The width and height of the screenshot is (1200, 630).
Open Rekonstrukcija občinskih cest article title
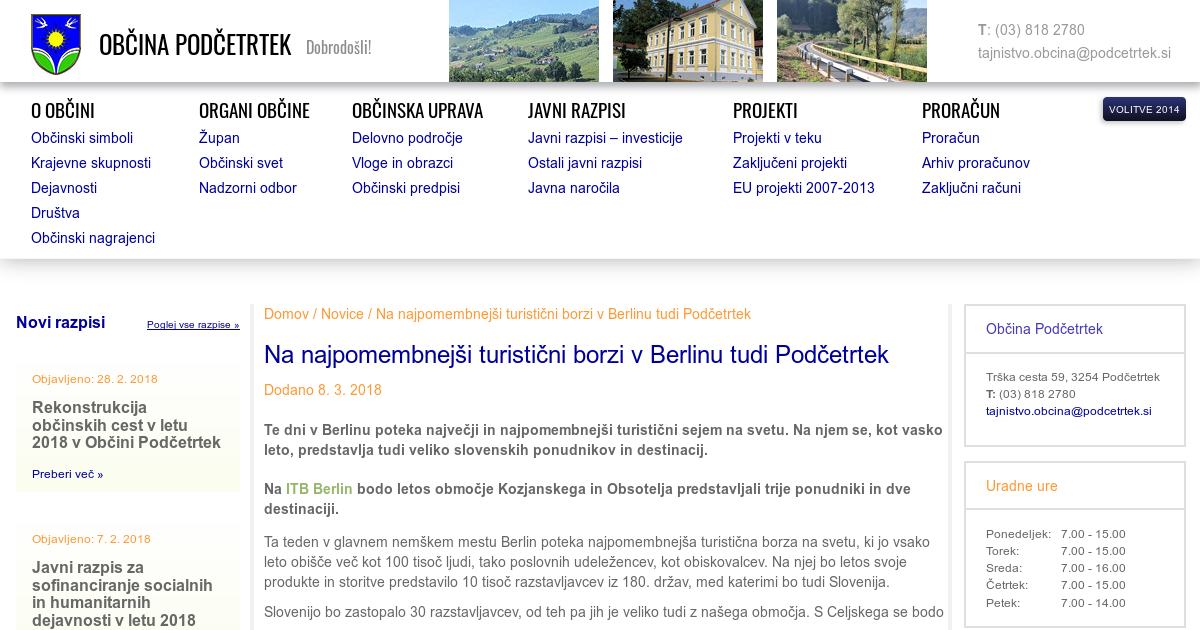pyautogui.click(x=126, y=424)
